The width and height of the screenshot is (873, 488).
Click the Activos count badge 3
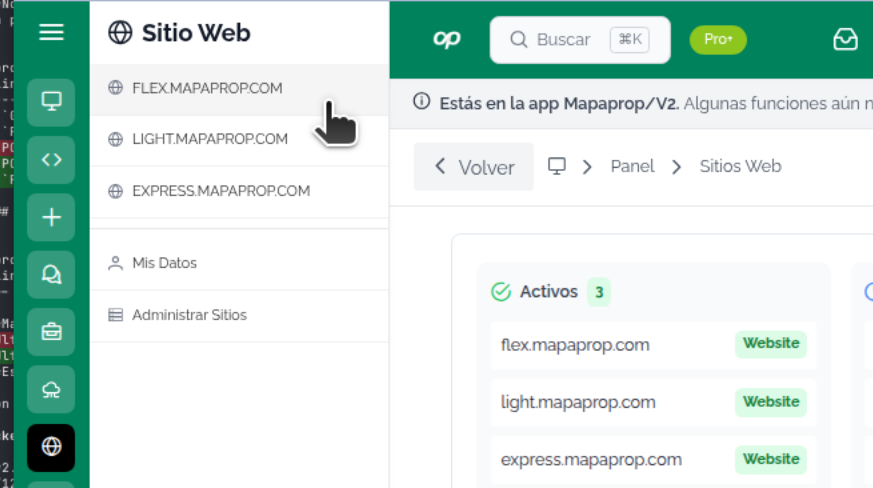click(x=599, y=292)
